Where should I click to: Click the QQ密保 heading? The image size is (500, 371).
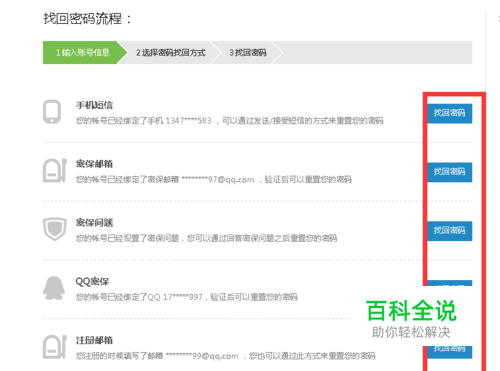tap(92, 281)
